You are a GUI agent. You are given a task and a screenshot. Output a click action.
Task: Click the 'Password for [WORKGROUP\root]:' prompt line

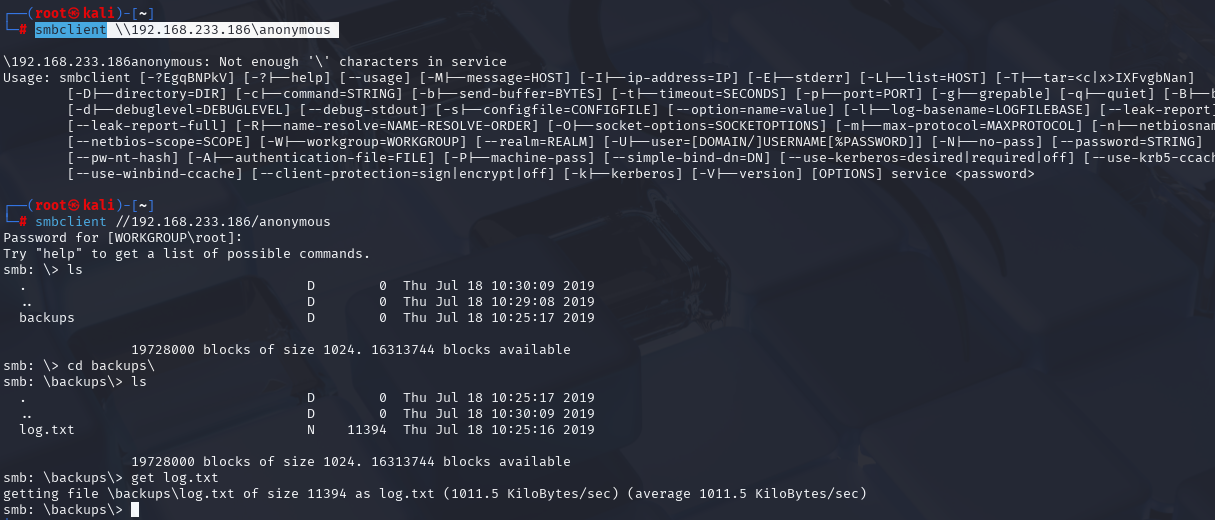[x=123, y=238]
